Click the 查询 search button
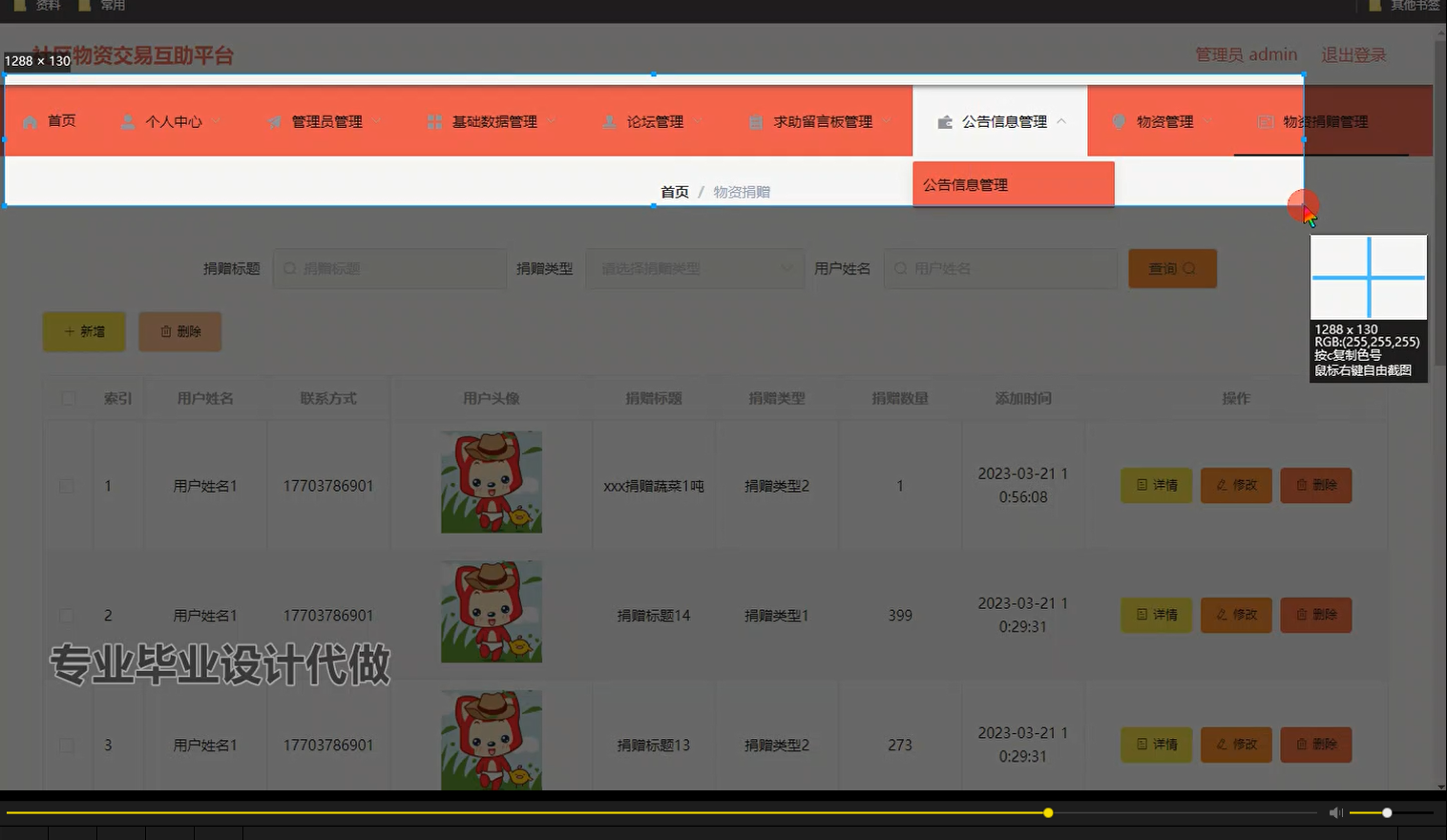Viewport: 1447px width, 840px height. [1172, 269]
